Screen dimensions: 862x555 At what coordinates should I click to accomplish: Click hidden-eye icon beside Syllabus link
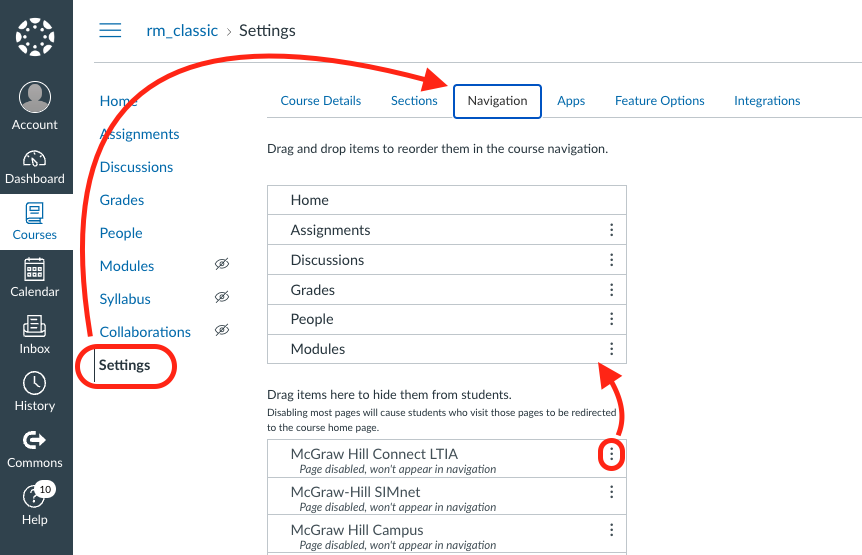click(x=222, y=298)
